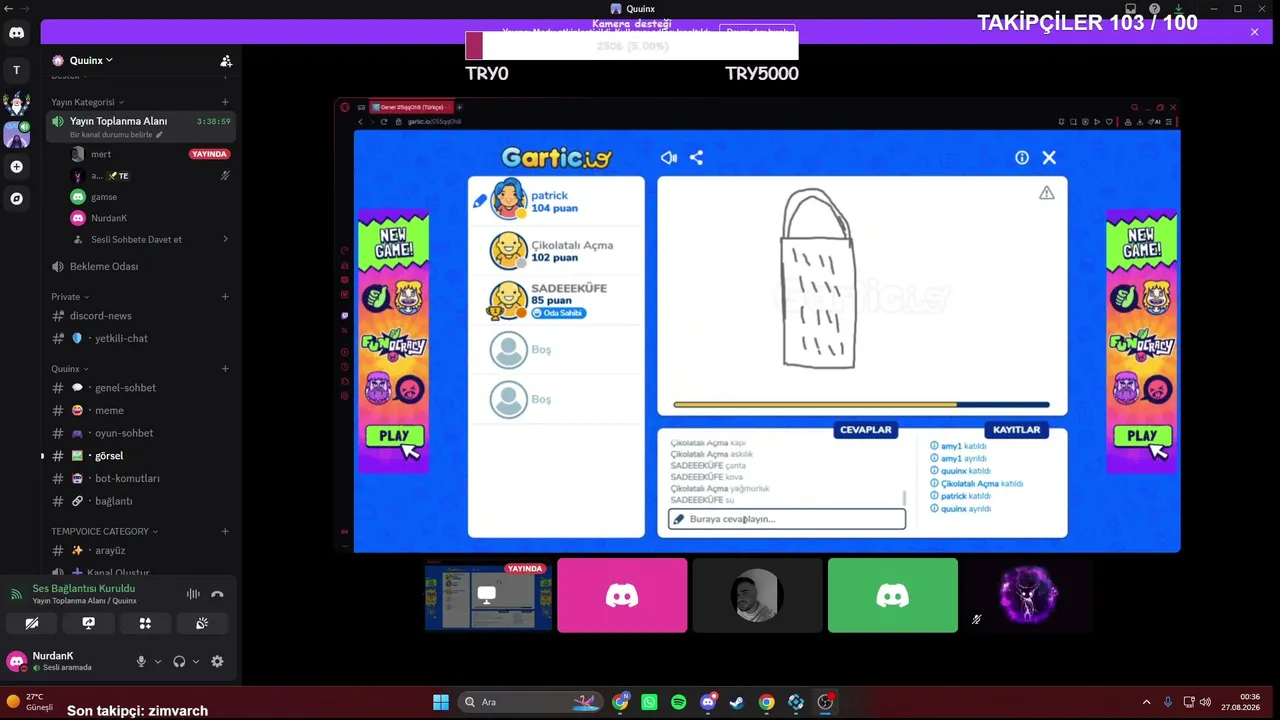The width and height of the screenshot is (1280, 720).
Task: Open Spotify from the taskbar
Action: [679, 702]
